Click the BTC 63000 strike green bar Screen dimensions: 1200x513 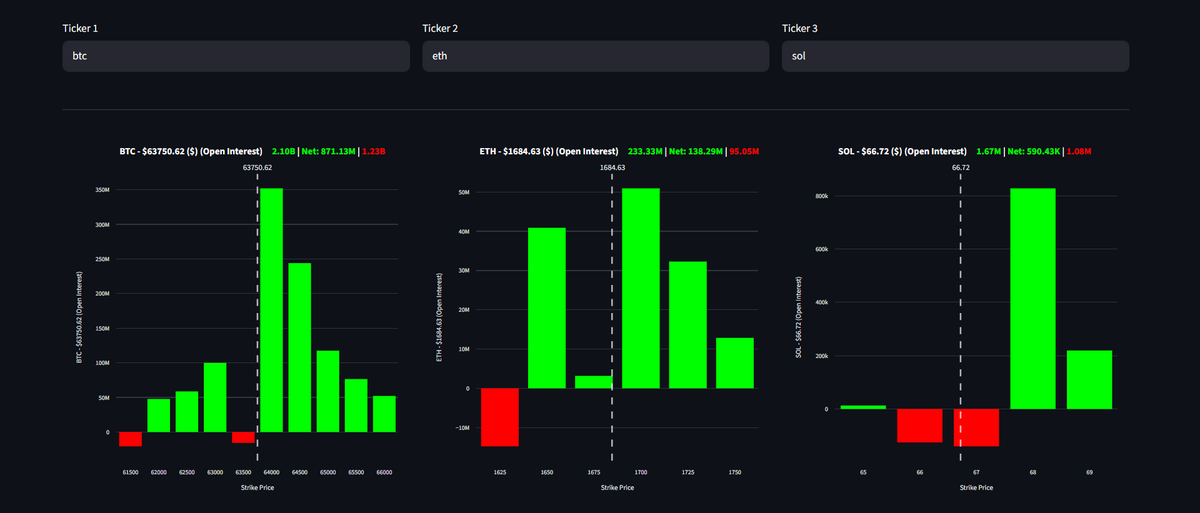(215, 398)
